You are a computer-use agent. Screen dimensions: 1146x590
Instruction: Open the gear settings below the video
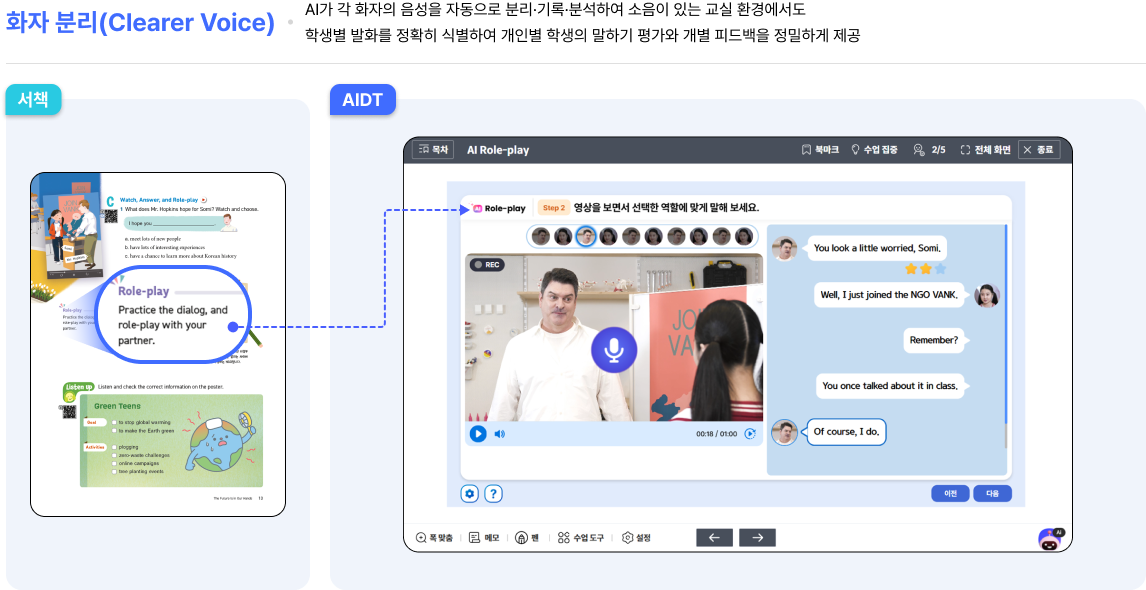pos(470,494)
